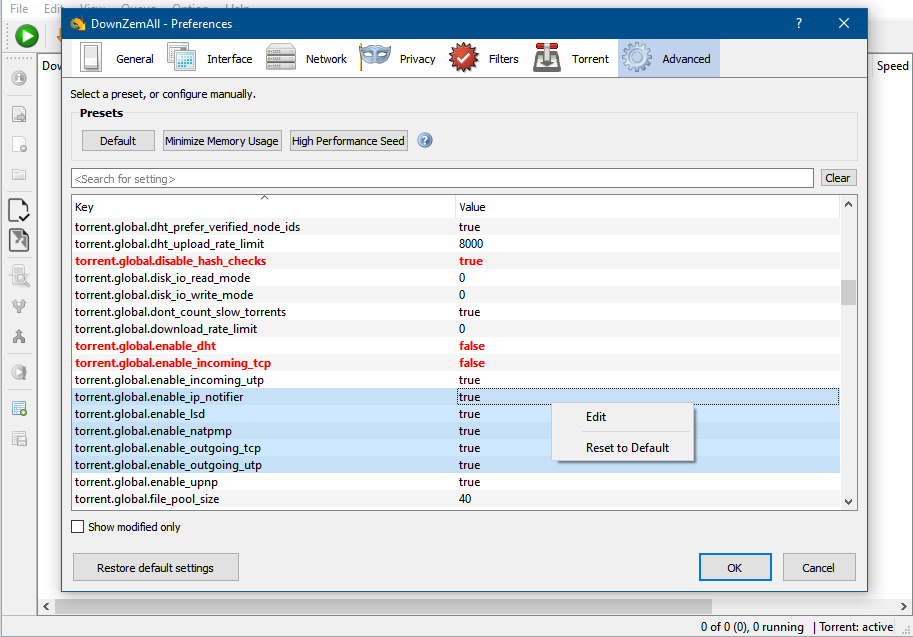The height and width of the screenshot is (637, 913).
Task: Click the Network server icon
Action: (281, 58)
